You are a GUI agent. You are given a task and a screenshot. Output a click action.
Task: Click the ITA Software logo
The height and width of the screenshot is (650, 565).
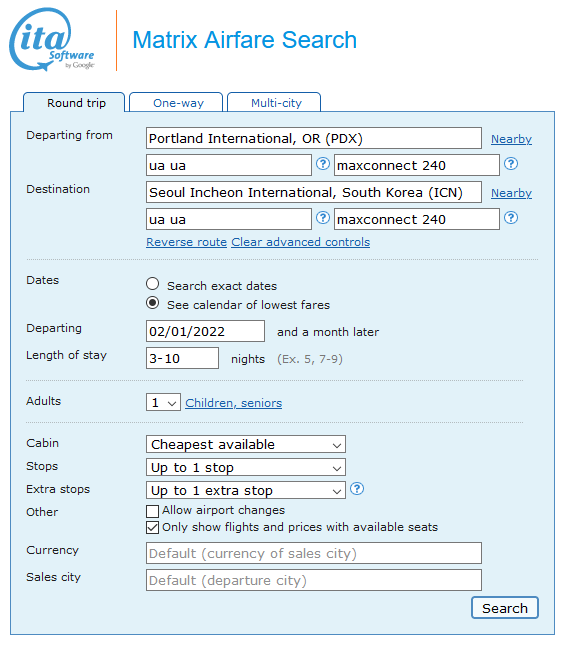tap(52, 39)
